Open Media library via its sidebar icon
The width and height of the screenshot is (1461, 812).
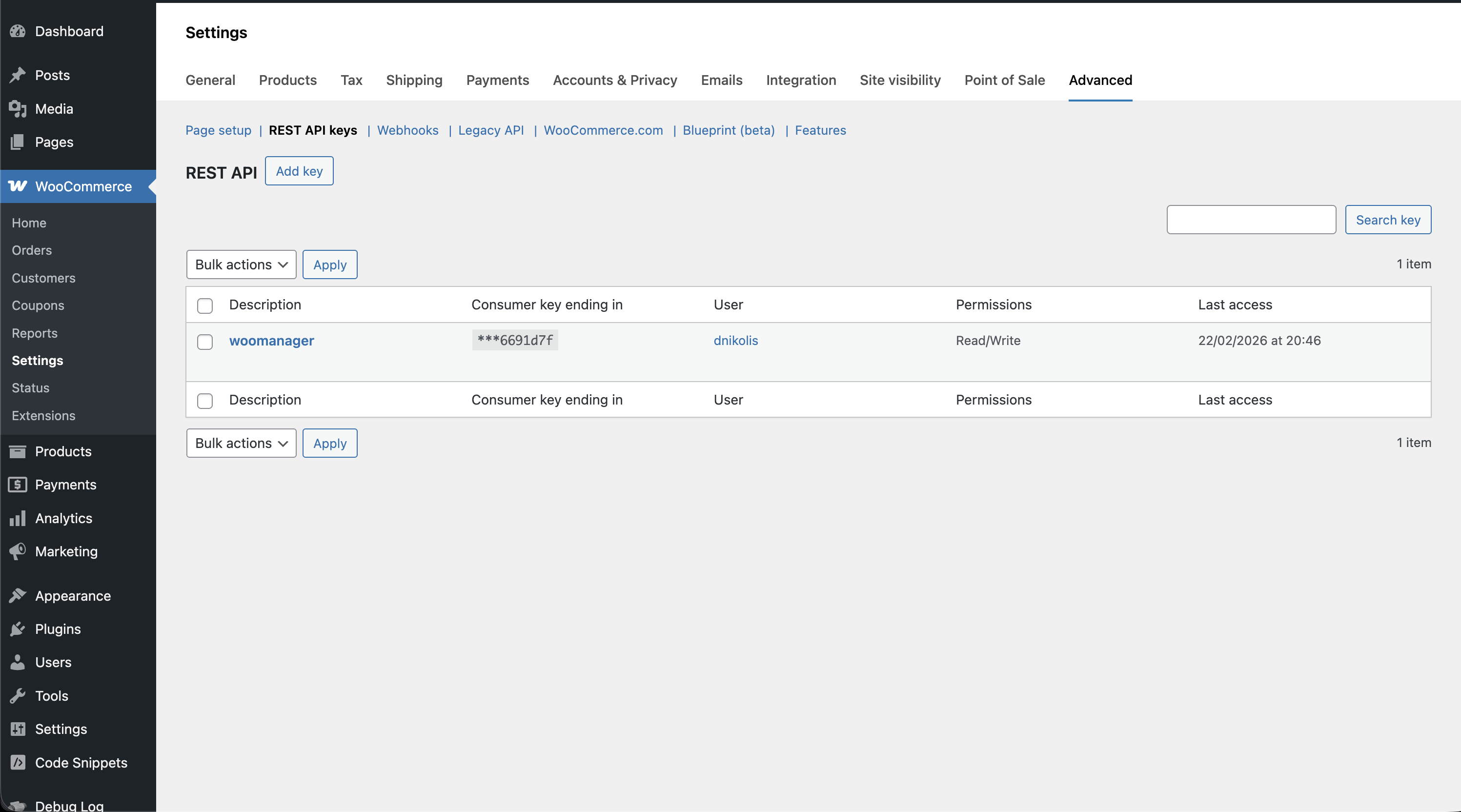(18, 109)
